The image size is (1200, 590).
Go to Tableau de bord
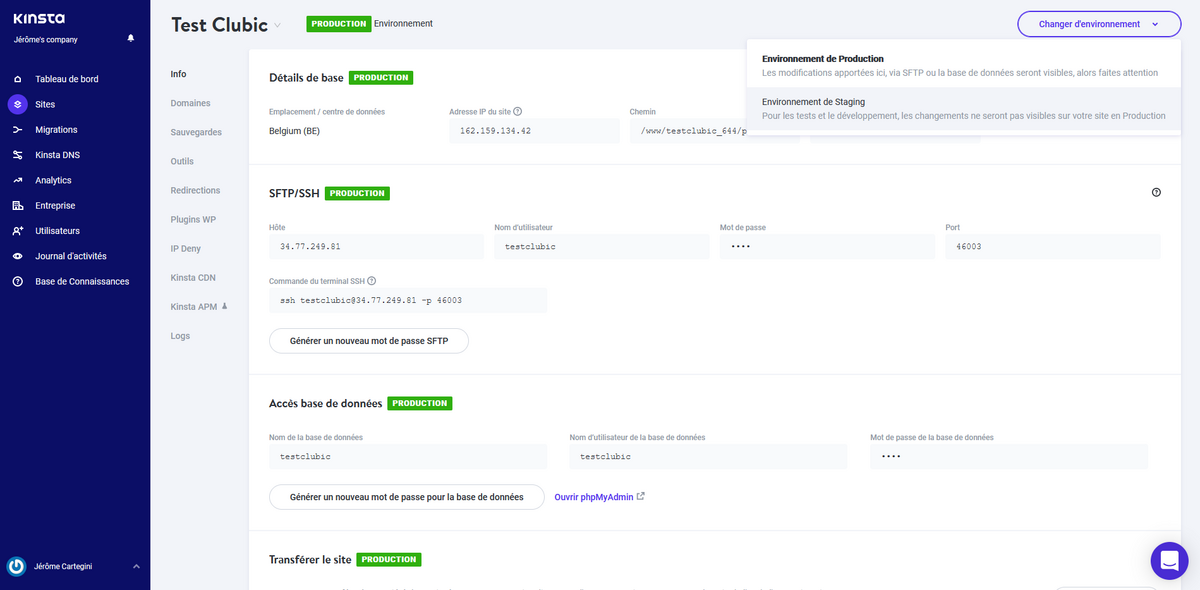pos(67,79)
